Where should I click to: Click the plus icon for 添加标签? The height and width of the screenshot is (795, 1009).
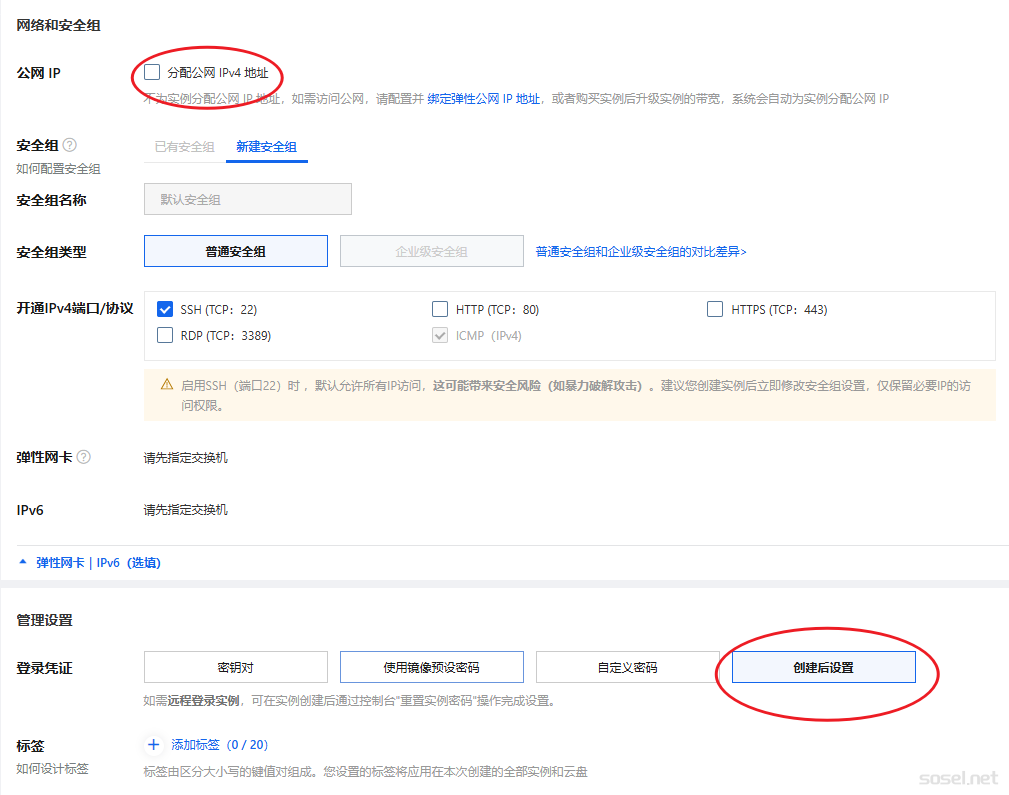pyautogui.click(x=154, y=744)
